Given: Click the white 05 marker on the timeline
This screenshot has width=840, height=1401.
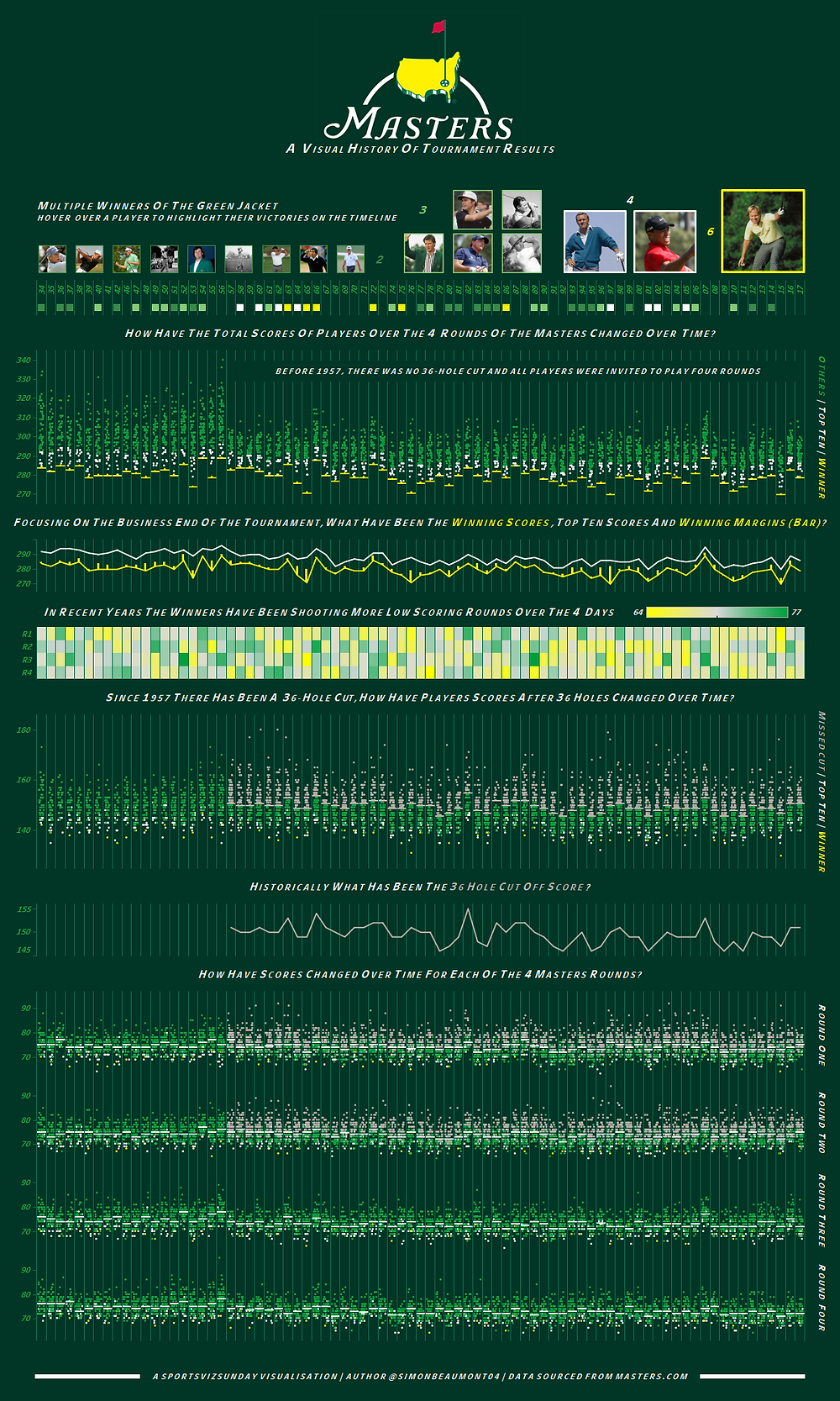Looking at the screenshot, I should pos(686,308).
